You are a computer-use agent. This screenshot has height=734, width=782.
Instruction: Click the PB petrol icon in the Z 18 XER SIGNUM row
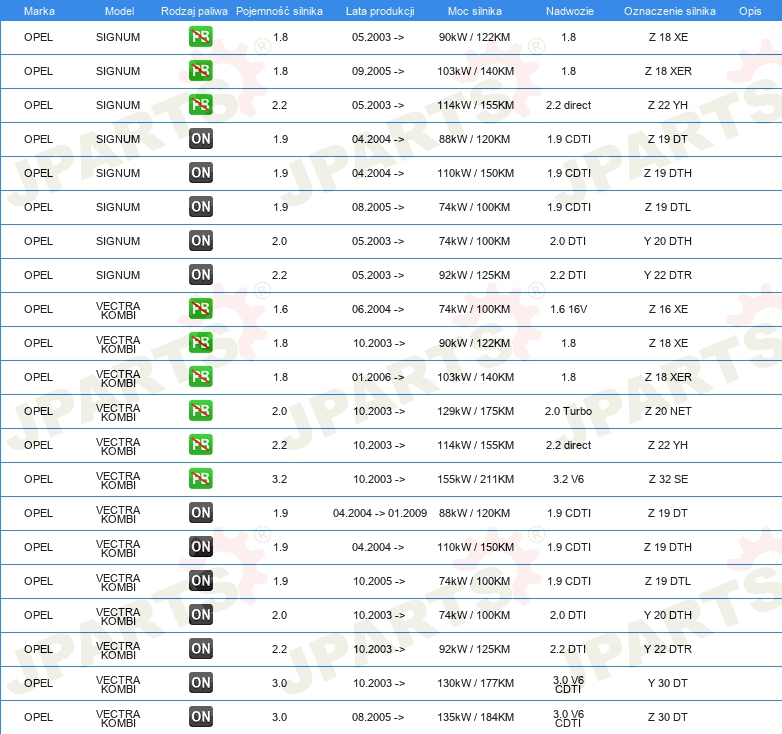coord(200,71)
